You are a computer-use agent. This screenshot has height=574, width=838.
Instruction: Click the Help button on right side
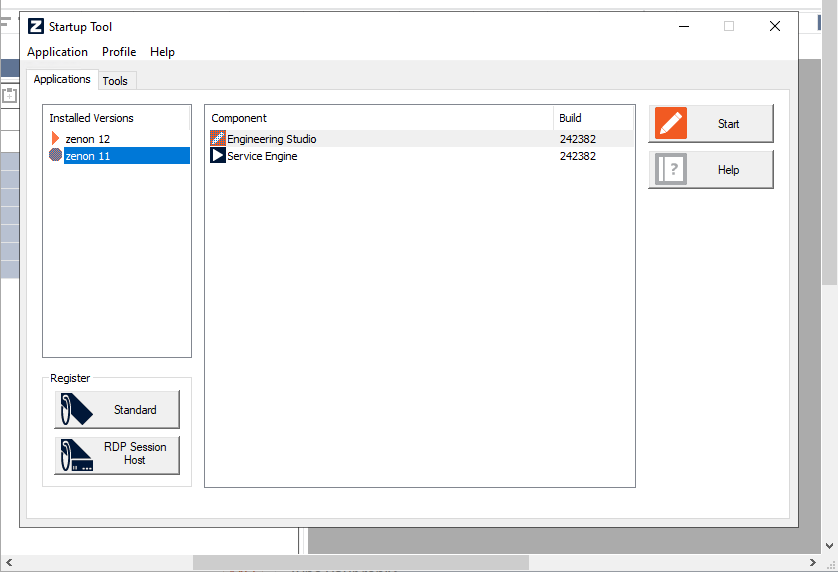(711, 169)
